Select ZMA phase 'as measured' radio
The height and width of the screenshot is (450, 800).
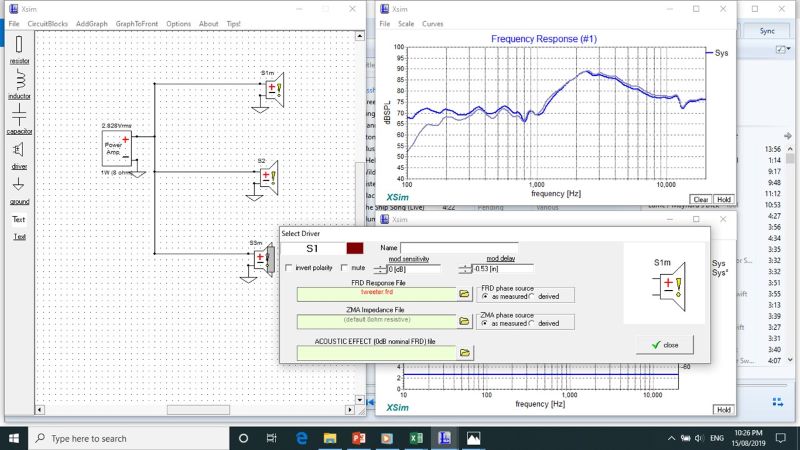[x=485, y=323]
